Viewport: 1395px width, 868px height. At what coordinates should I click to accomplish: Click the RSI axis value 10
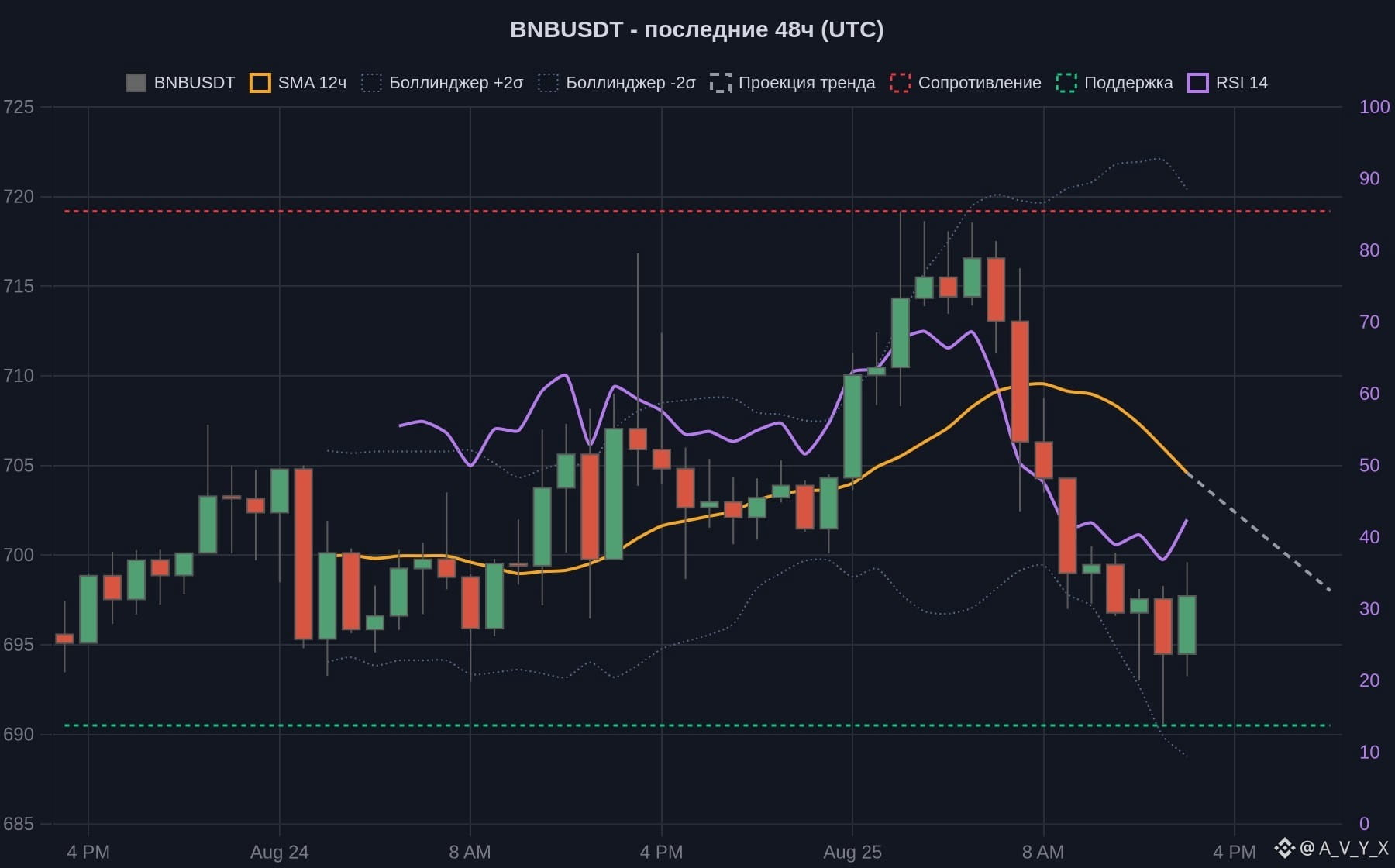1369,752
